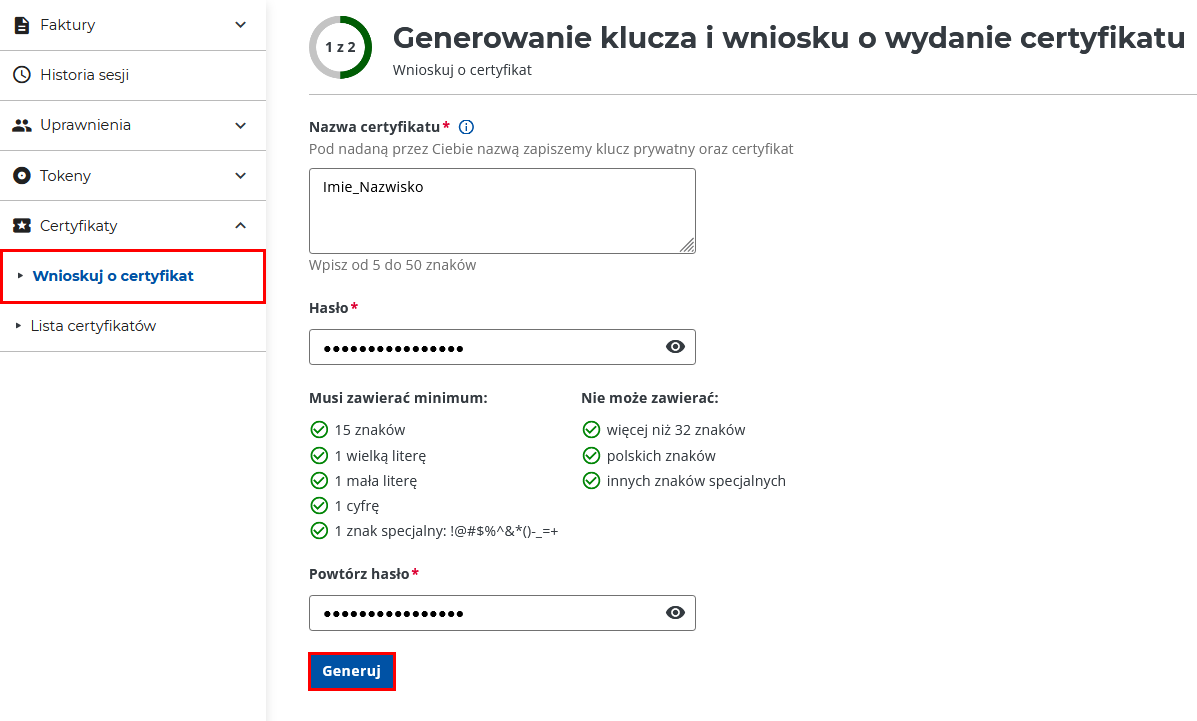Open Historia sesji menu item

click(x=84, y=75)
